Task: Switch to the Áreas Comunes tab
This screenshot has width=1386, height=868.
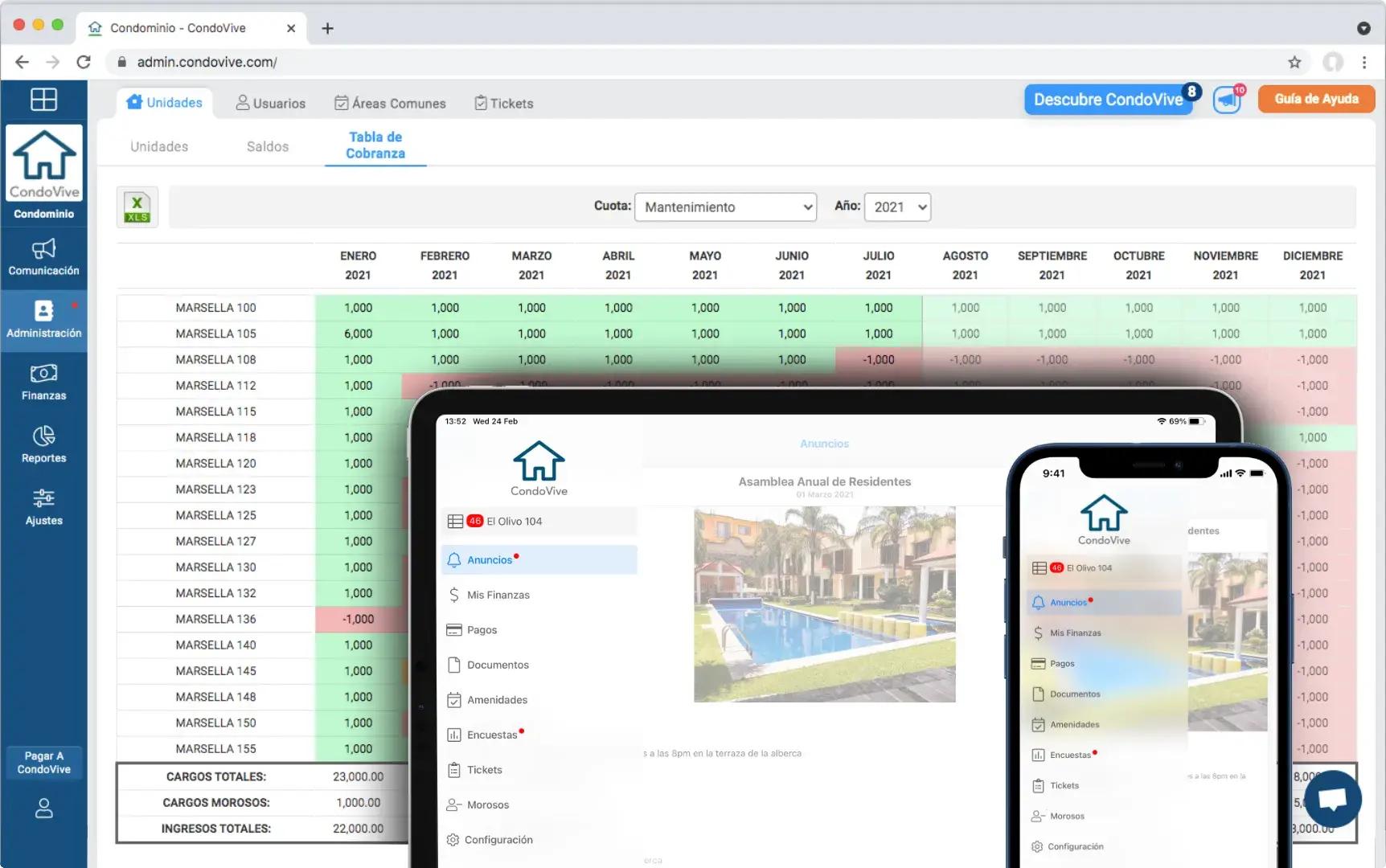Action: pos(390,103)
